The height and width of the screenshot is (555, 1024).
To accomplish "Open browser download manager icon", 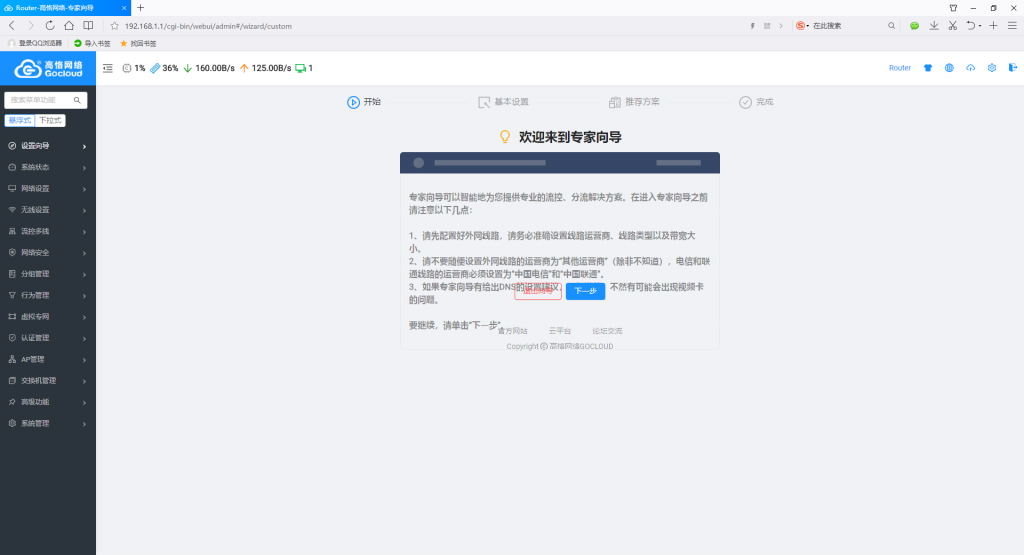I will (933, 25).
